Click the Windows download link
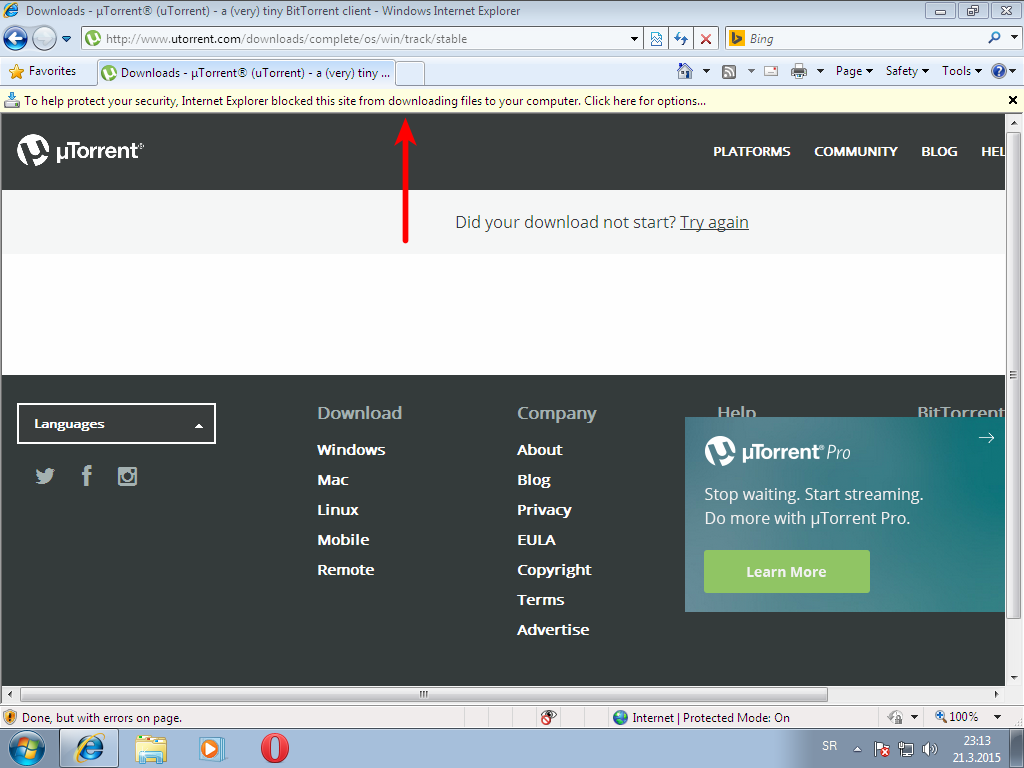 pyautogui.click(x=351, y=450)
